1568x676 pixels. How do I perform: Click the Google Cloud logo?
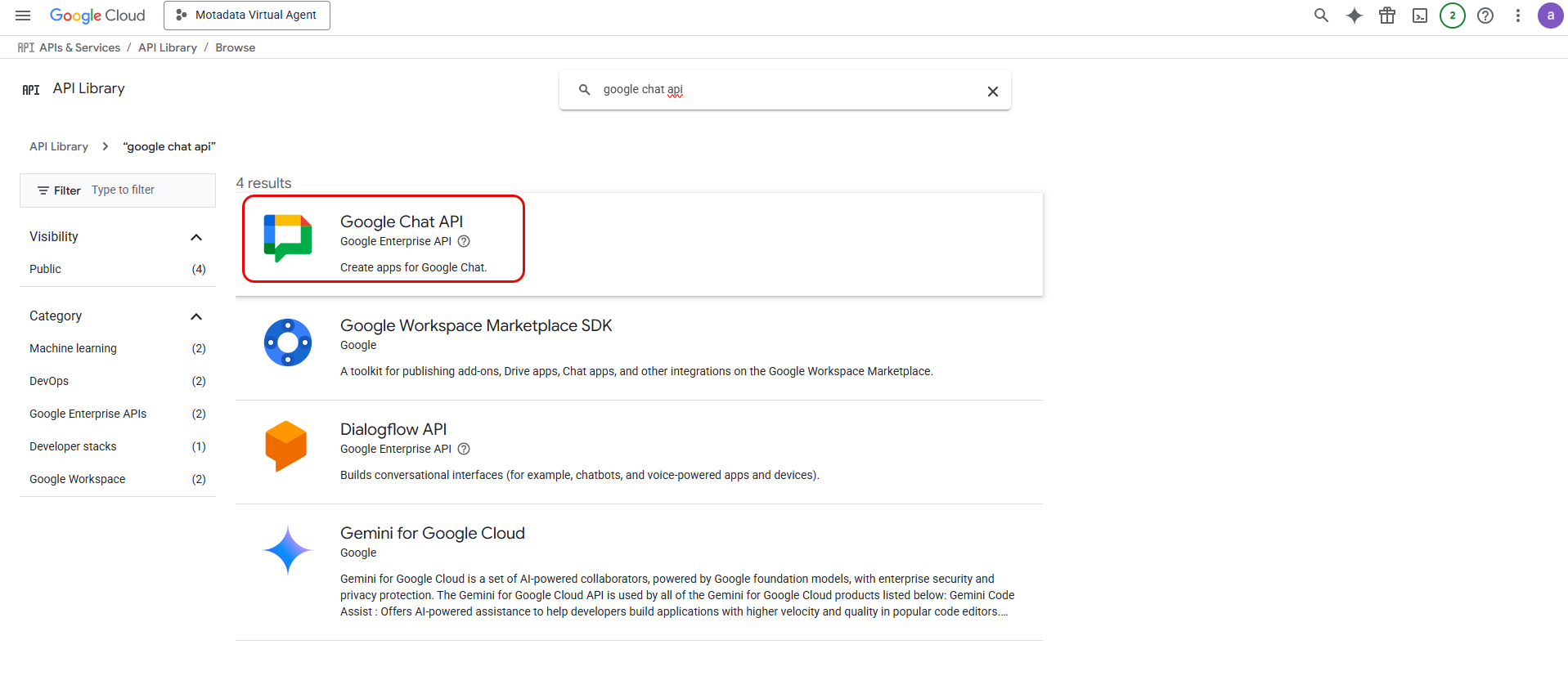97,16
